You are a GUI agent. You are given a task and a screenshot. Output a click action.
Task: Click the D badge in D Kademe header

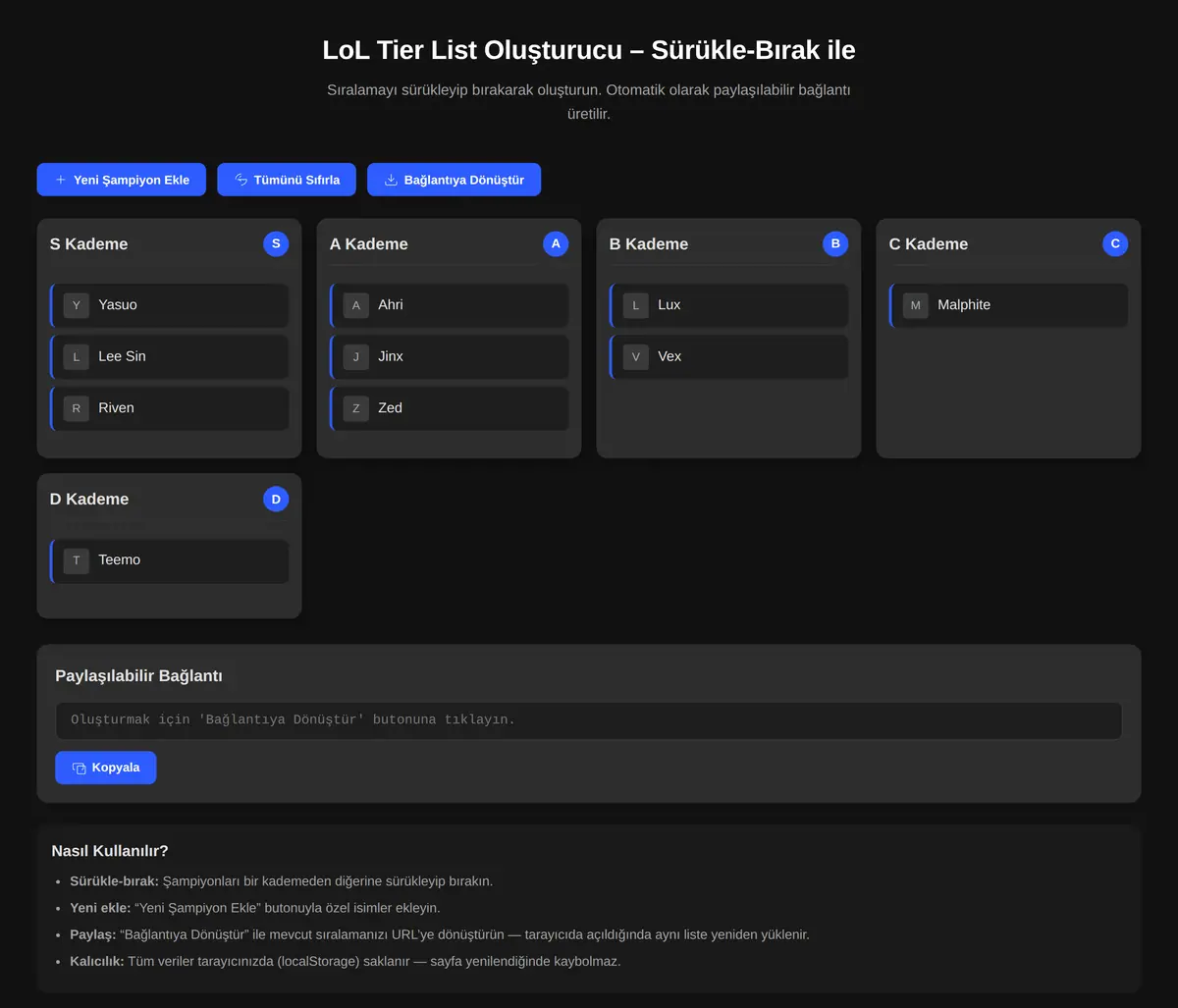276,499
